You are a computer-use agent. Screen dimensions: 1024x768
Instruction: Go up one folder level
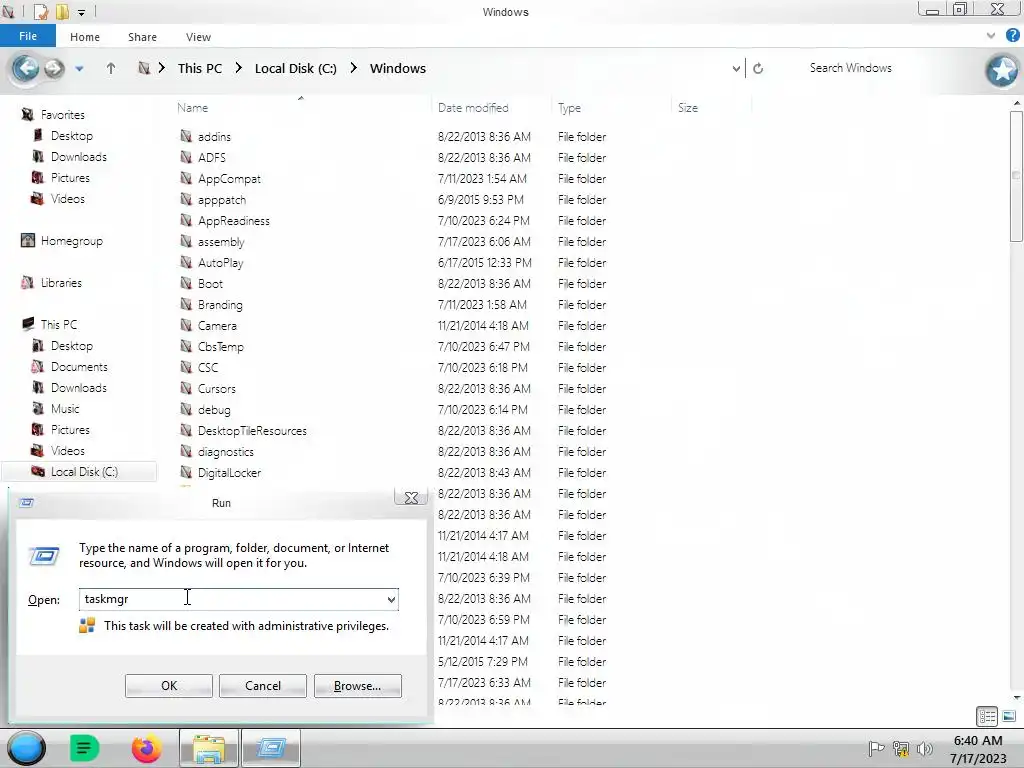pos(111,68)
